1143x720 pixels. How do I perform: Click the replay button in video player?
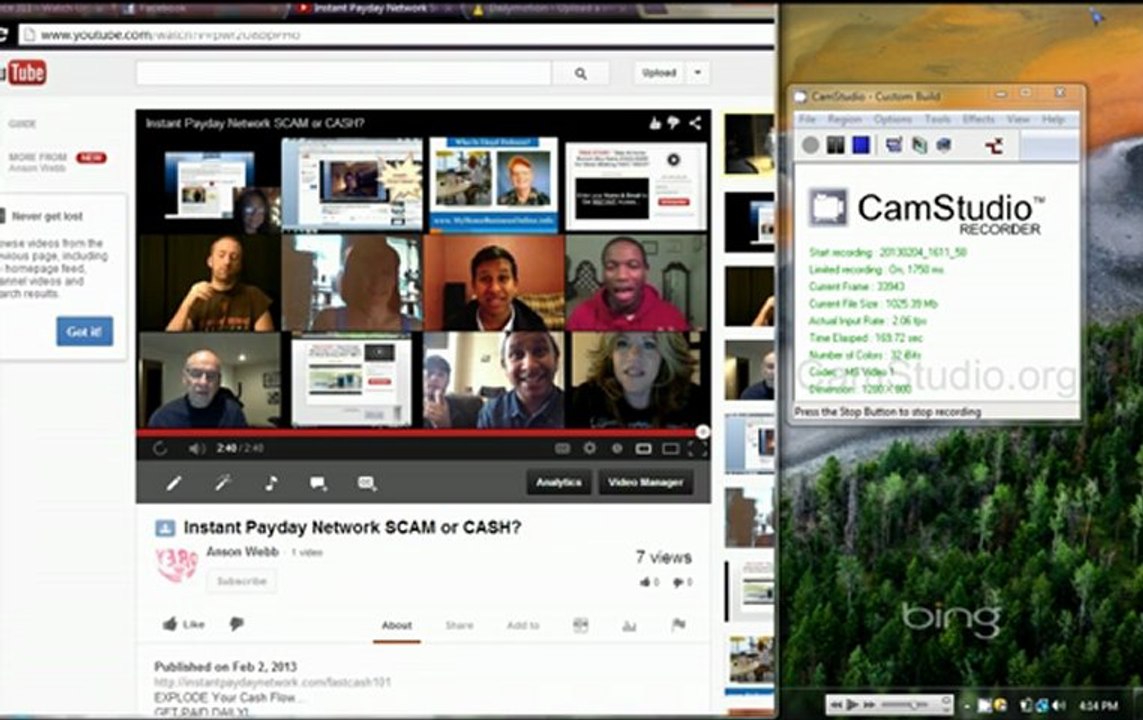[160, 447]
